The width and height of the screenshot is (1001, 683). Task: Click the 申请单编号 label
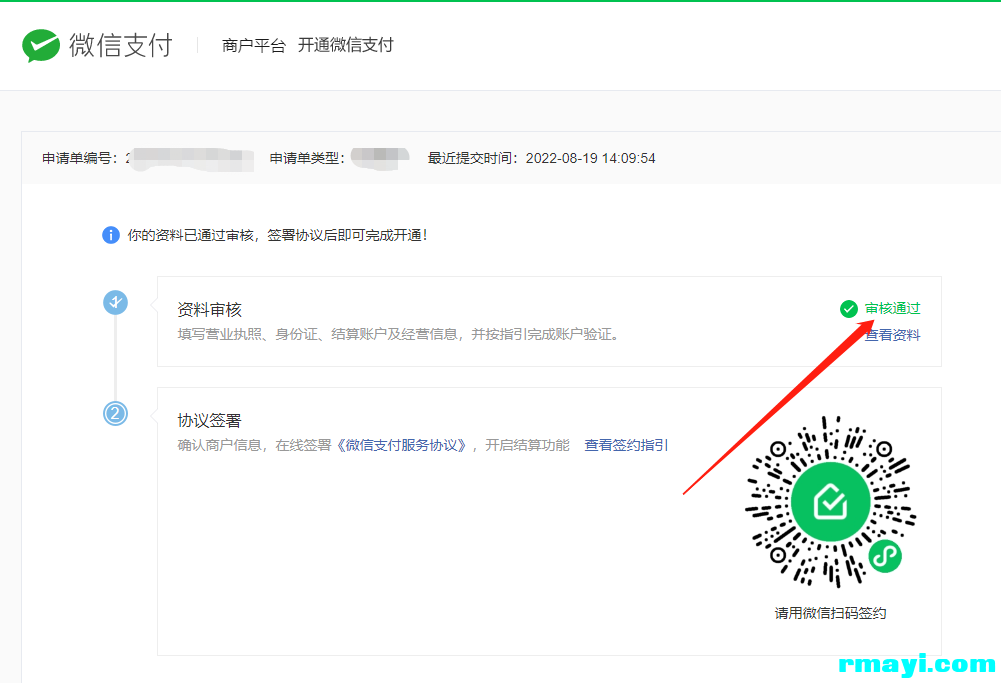80,158
